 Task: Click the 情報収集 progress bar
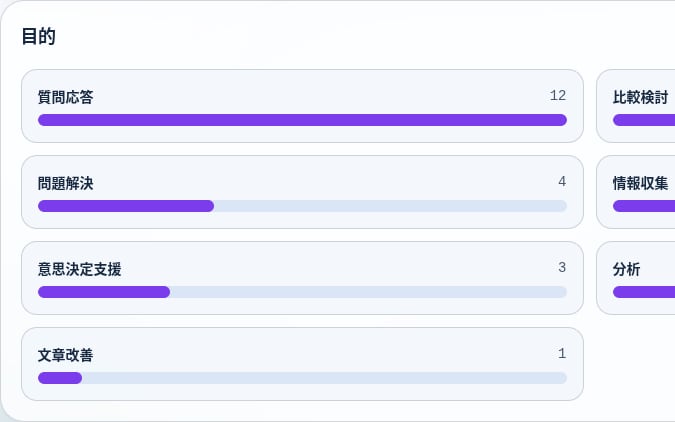point(644,206)
